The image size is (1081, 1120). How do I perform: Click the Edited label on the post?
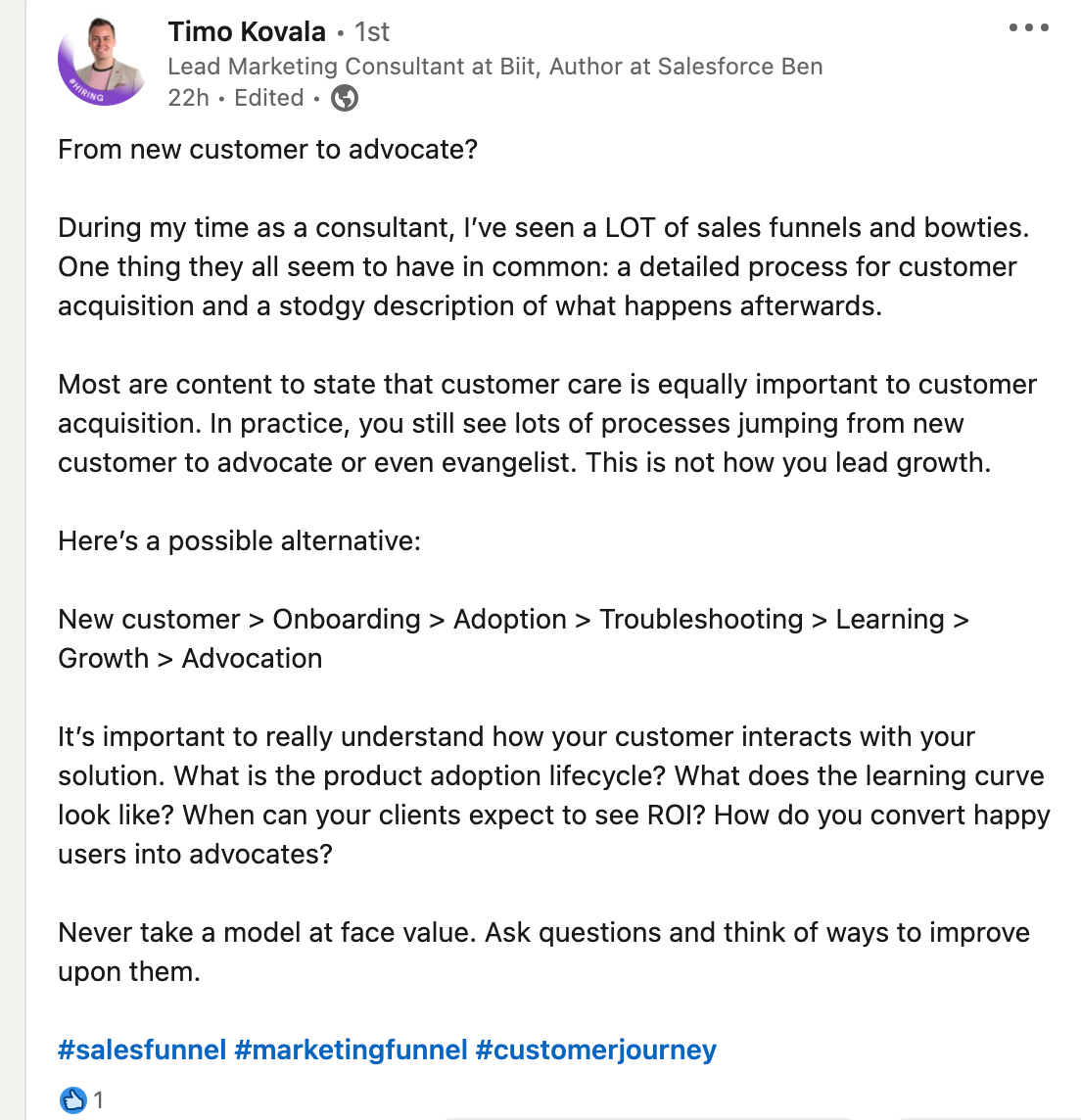[x=268, y=98]
